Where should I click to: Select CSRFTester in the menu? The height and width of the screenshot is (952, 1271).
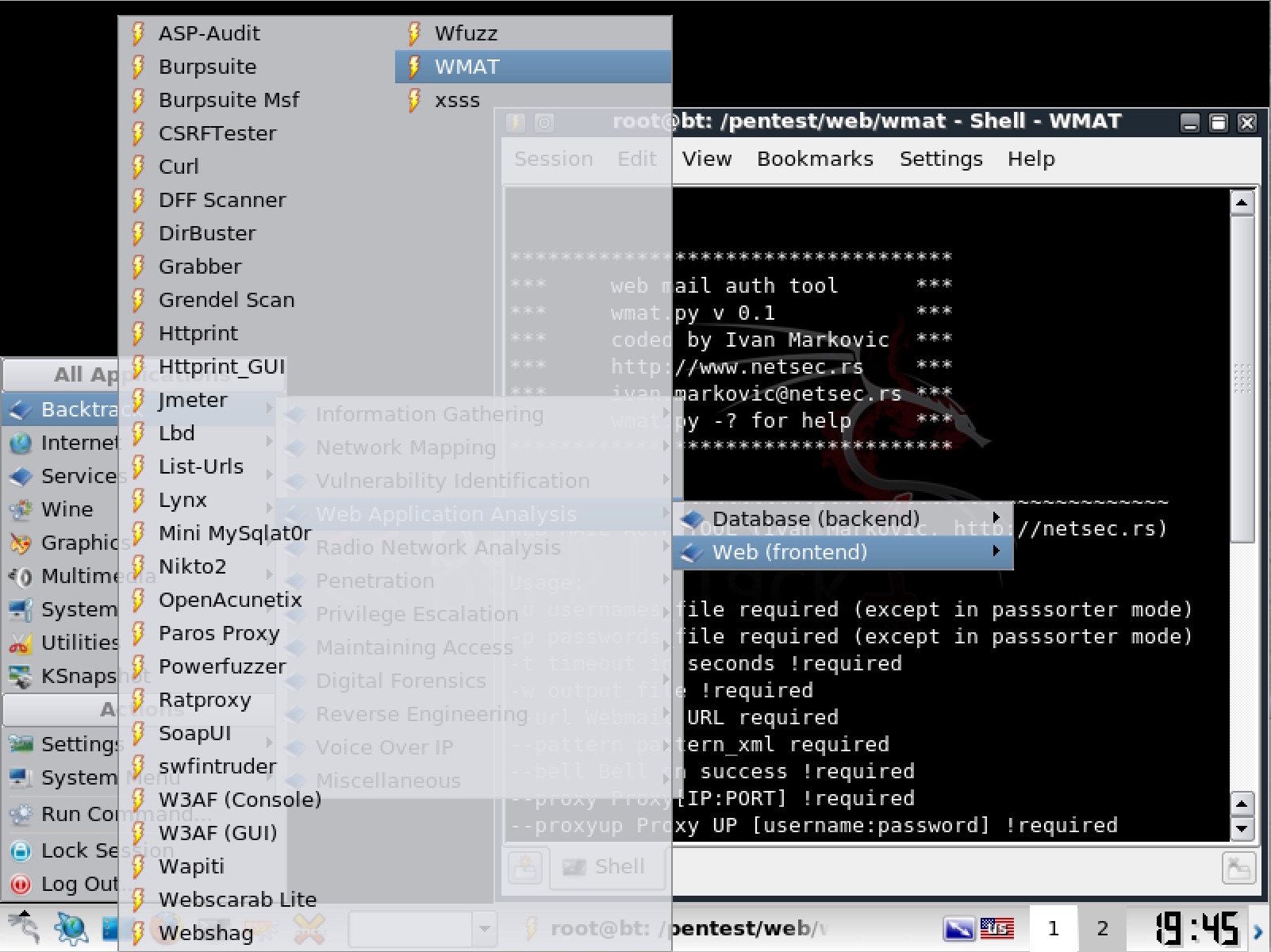click(256, 133)
